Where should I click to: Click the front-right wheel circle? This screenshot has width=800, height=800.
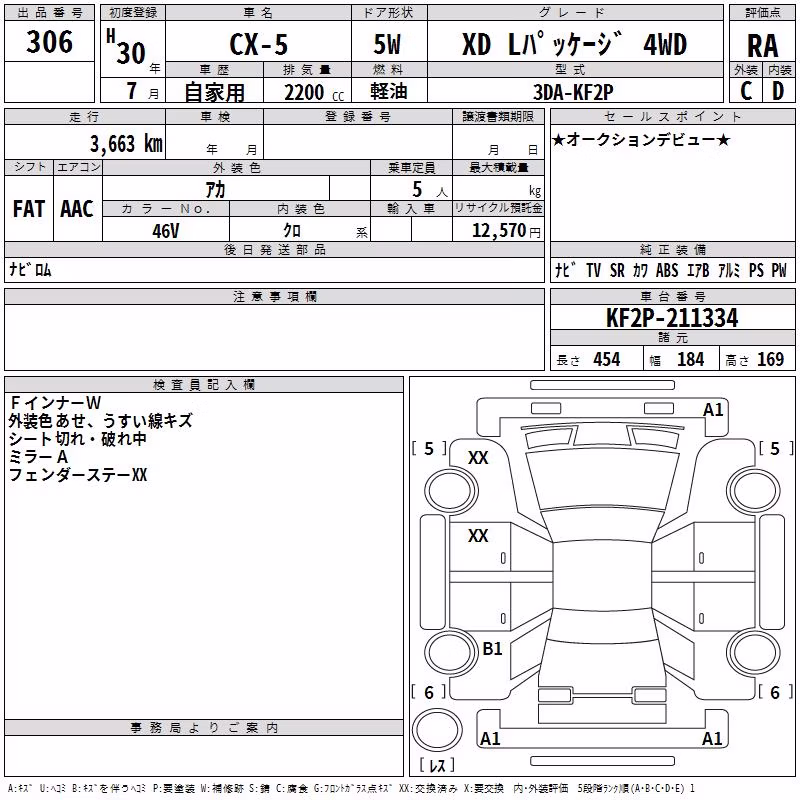(x=755, y=491)
